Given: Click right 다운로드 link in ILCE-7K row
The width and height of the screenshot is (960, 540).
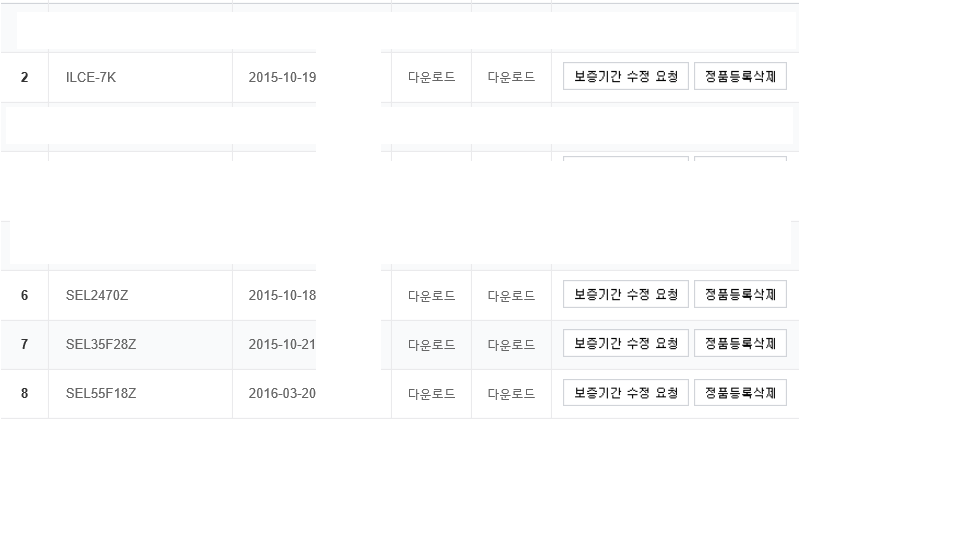Looking at the screenshot, I should [x=511, y=77].
